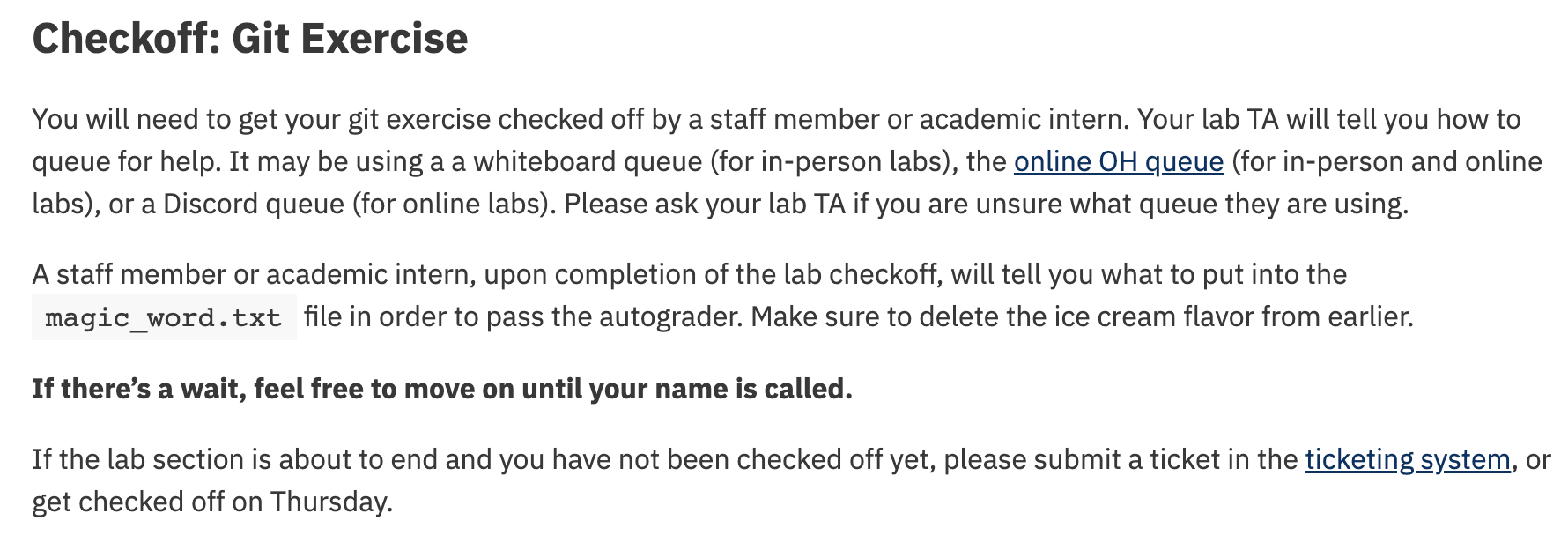The image size is (1568, 543).
Task: Click the bold "If there's a wait" sentence
Action: click(x=441, y=389)
